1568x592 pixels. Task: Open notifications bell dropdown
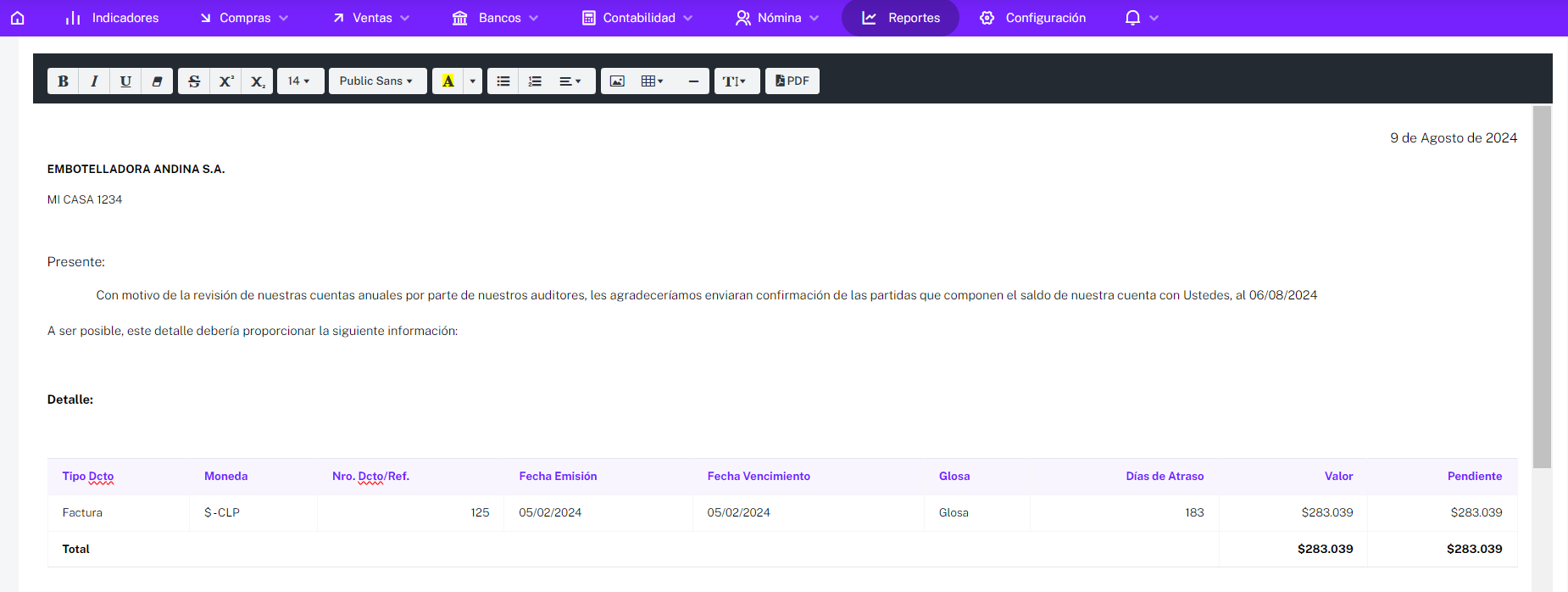pos(1141,18)
